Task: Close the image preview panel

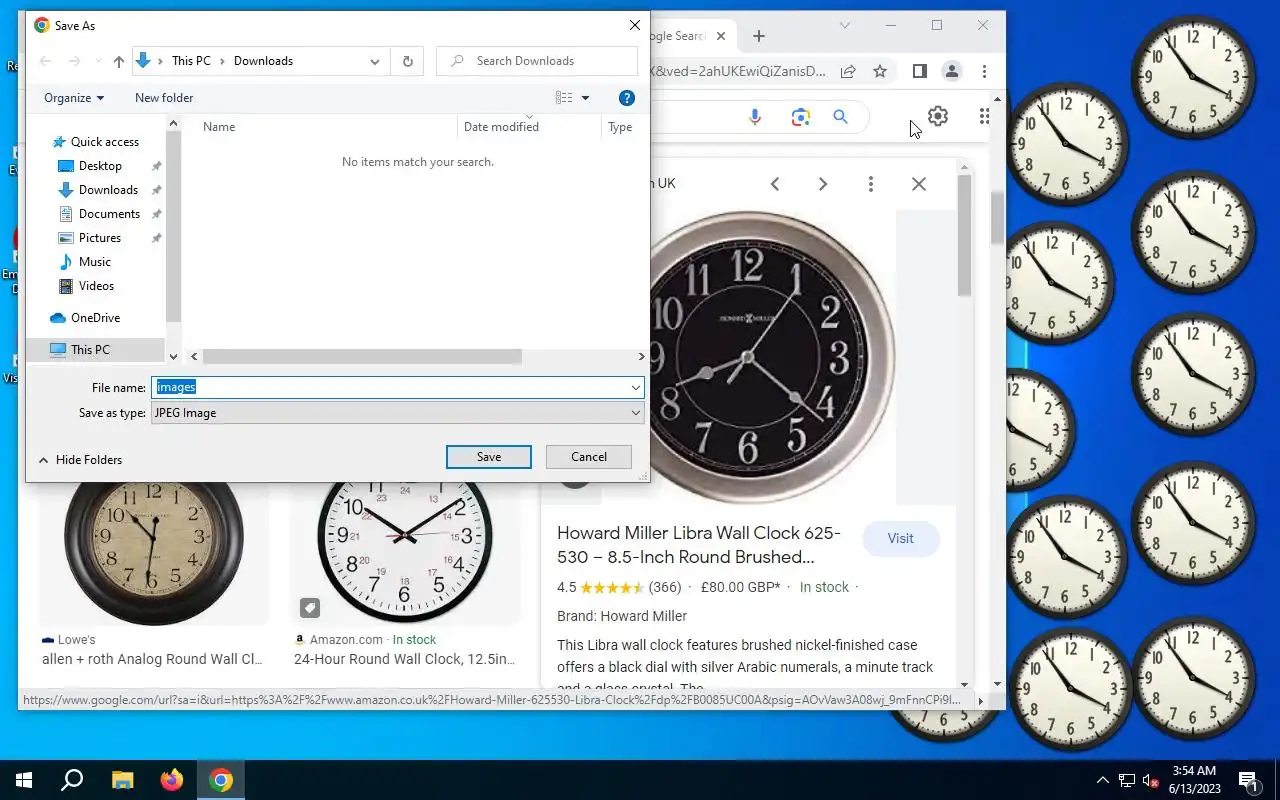Action: pyautogui.click(x=919, y=184)
